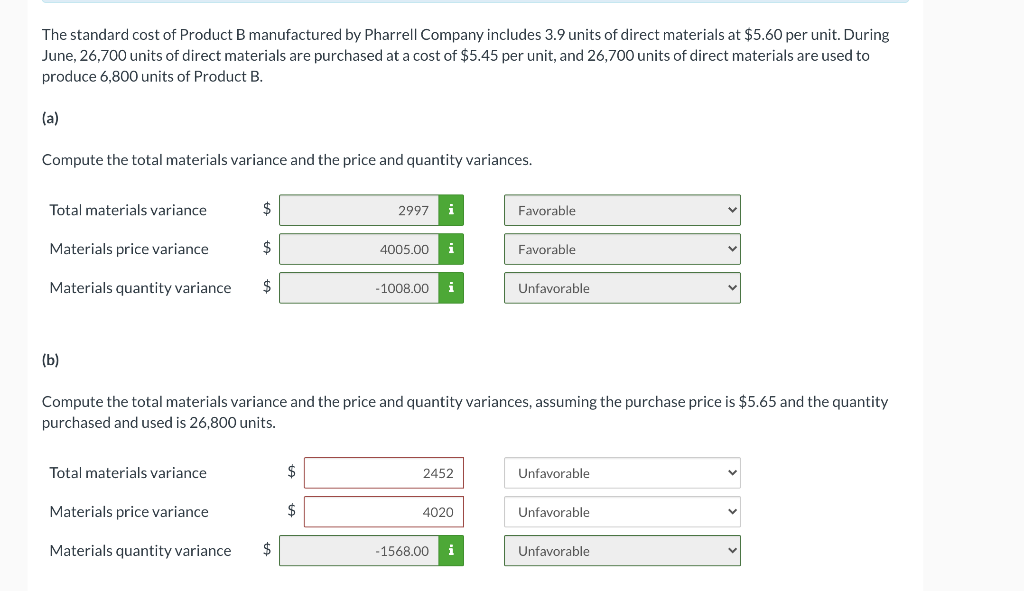Click the dollar sign label beside total materials variance
Image resolution: width=1024 pixels, height=591 pixels.
click(x=265, y=210)
